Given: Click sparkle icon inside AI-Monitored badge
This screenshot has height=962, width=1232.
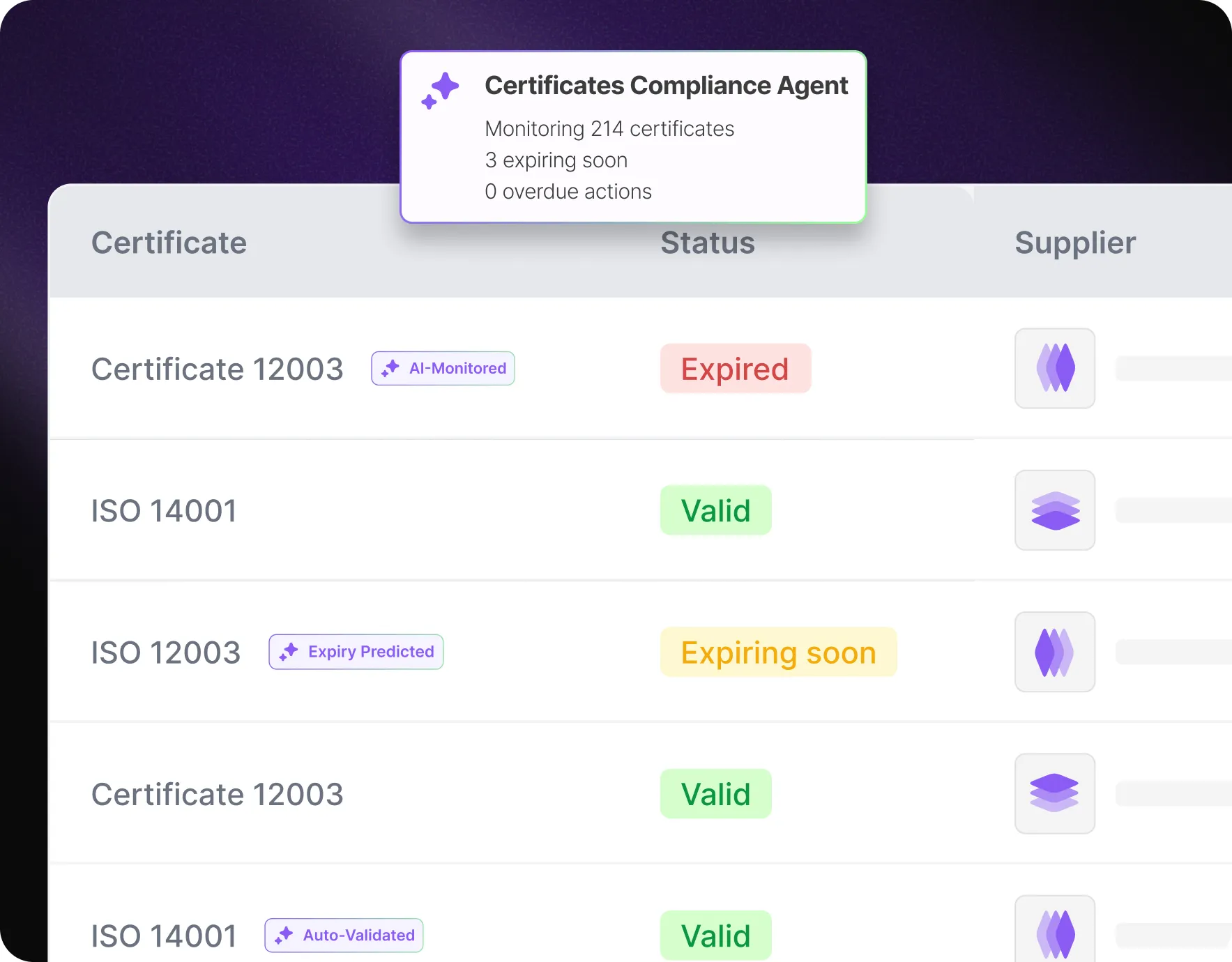Looking at the screenshot, I should [x=390, y=368].
